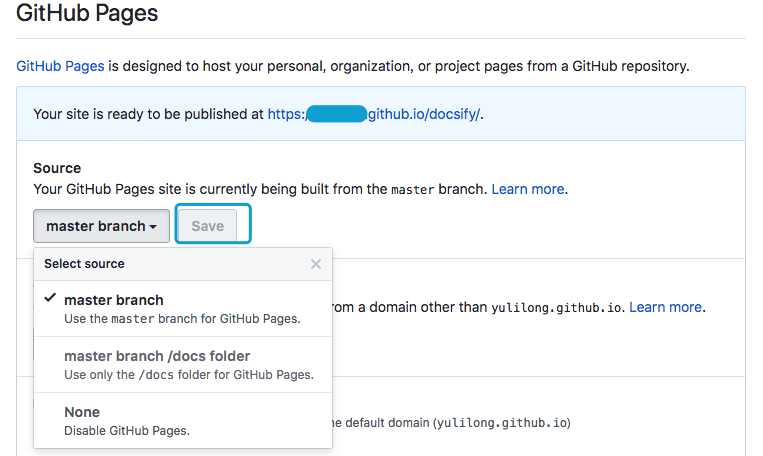Choose the master branch option
This screenshot has width=763, height=456.
(183, 309)
